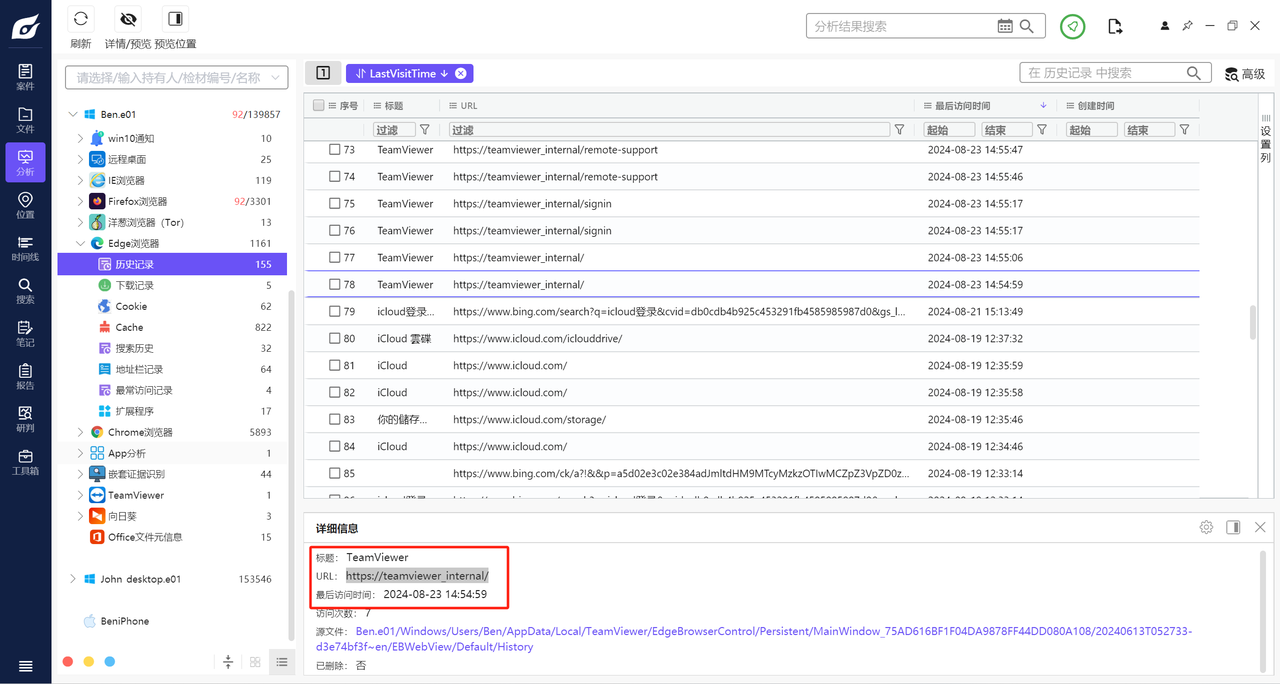Expand the win10通知 node
The width and height of the screenshot is (1280, 684).
click(81, 139)
